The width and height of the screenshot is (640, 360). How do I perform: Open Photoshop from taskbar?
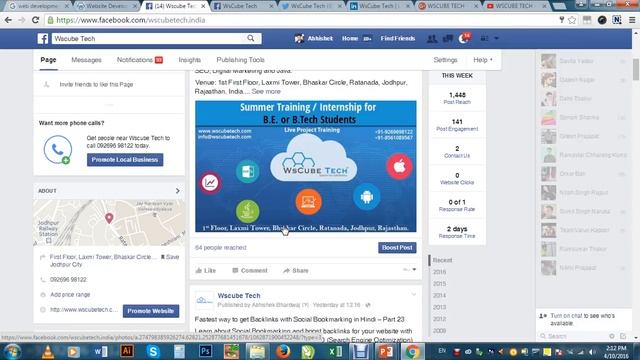205,351
